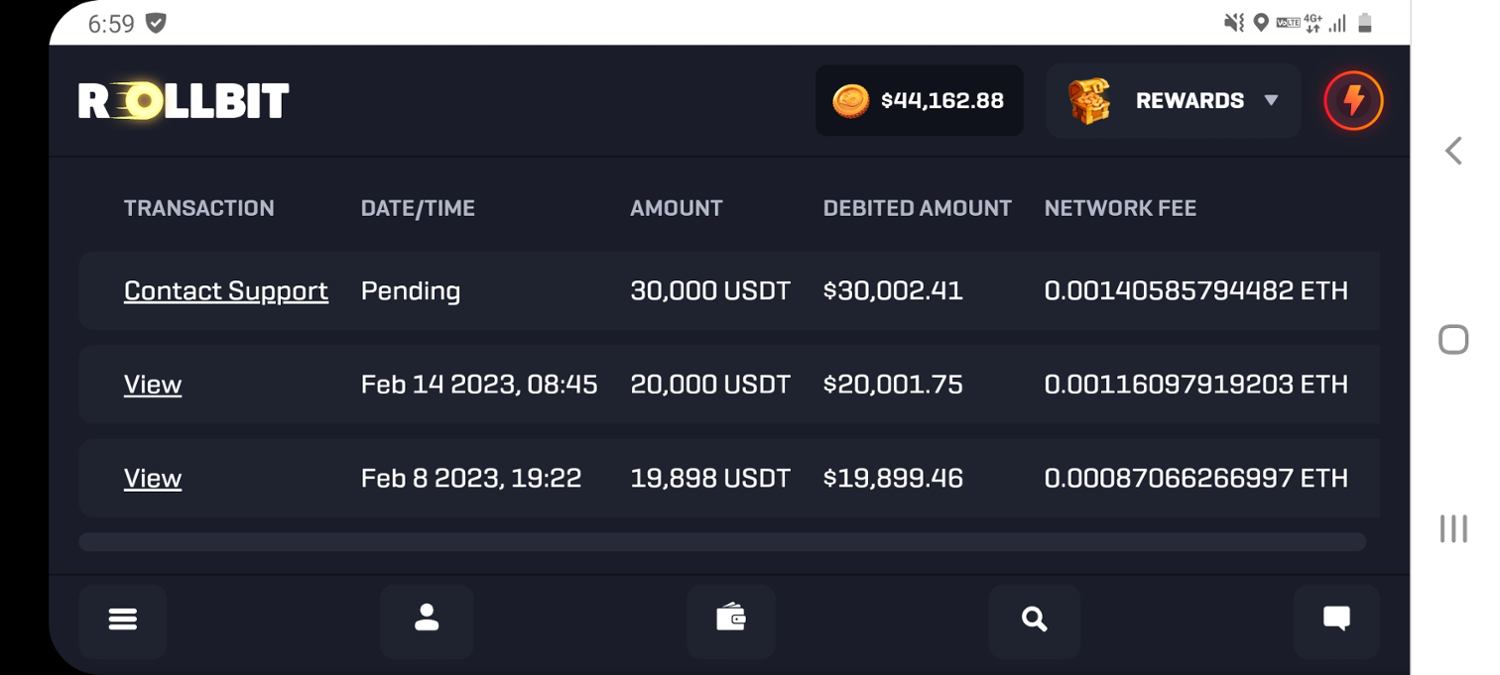Click the Network Fee column header

[x=1120, y=208]
